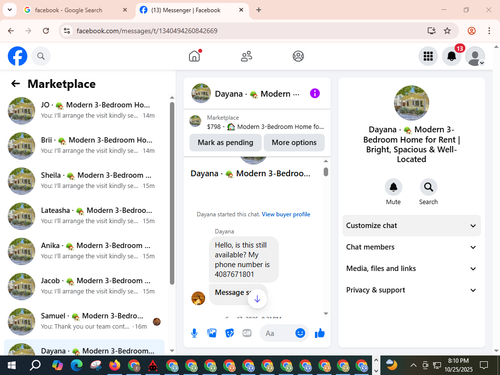The width and height of the screenshot is (500, 375).
Task: Open Lateasha conversation in Marketplace list
Action: point(85,216)
